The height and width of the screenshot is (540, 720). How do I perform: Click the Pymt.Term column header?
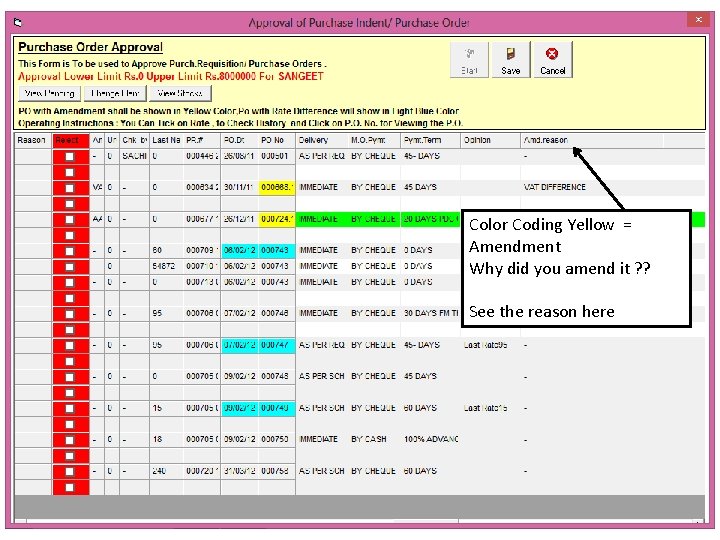[430, 140]
